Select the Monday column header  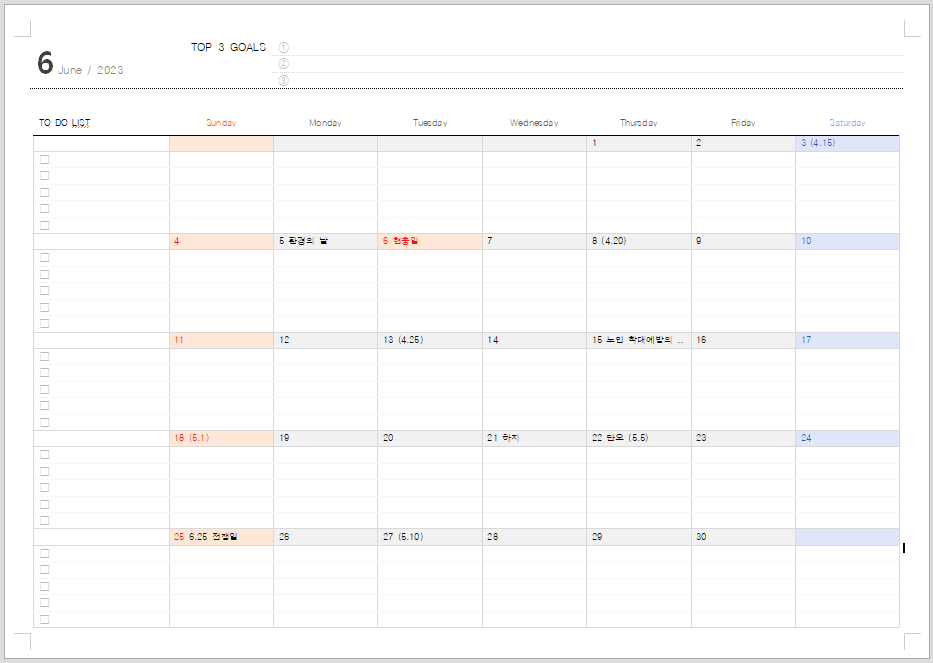pyautogui.click(x=325, y=123)
